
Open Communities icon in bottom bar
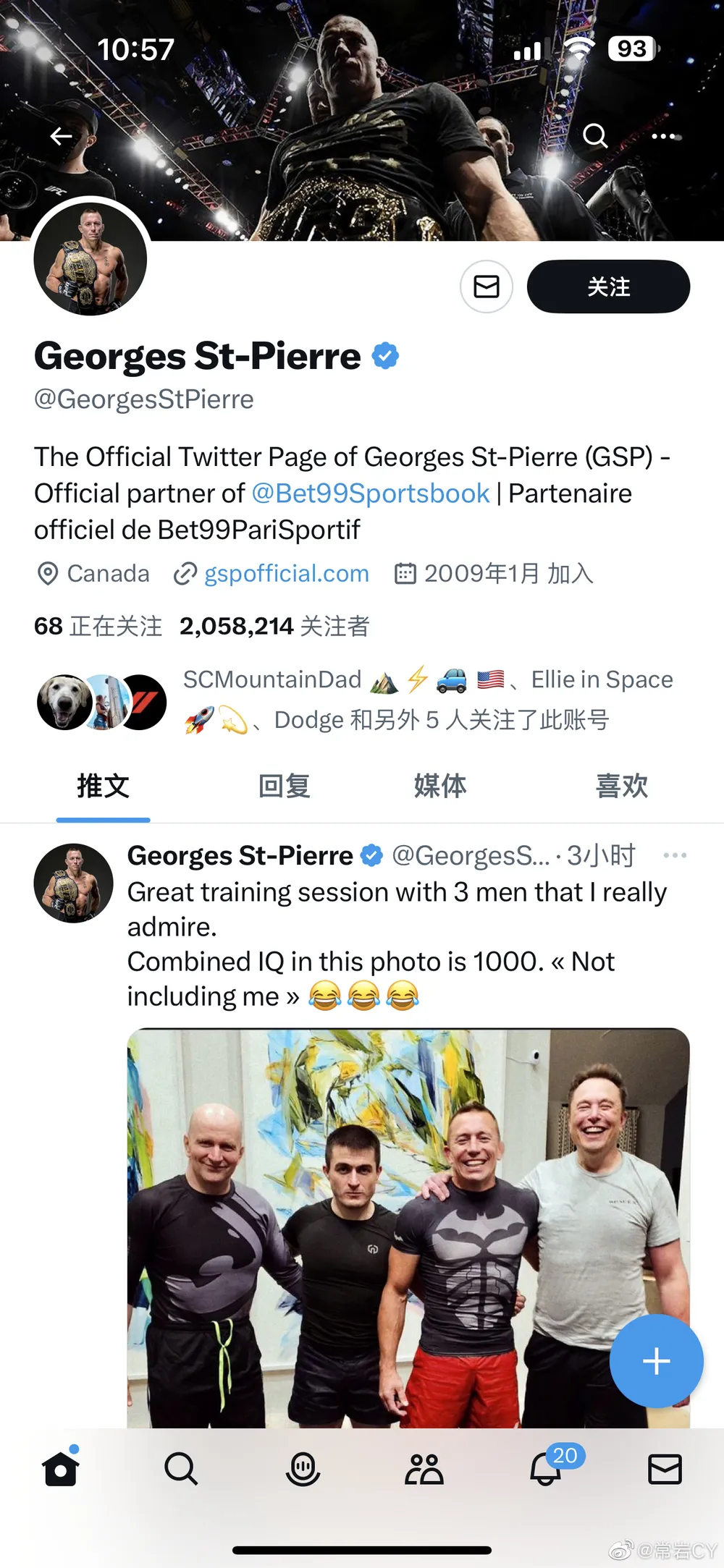(424, 1470)
